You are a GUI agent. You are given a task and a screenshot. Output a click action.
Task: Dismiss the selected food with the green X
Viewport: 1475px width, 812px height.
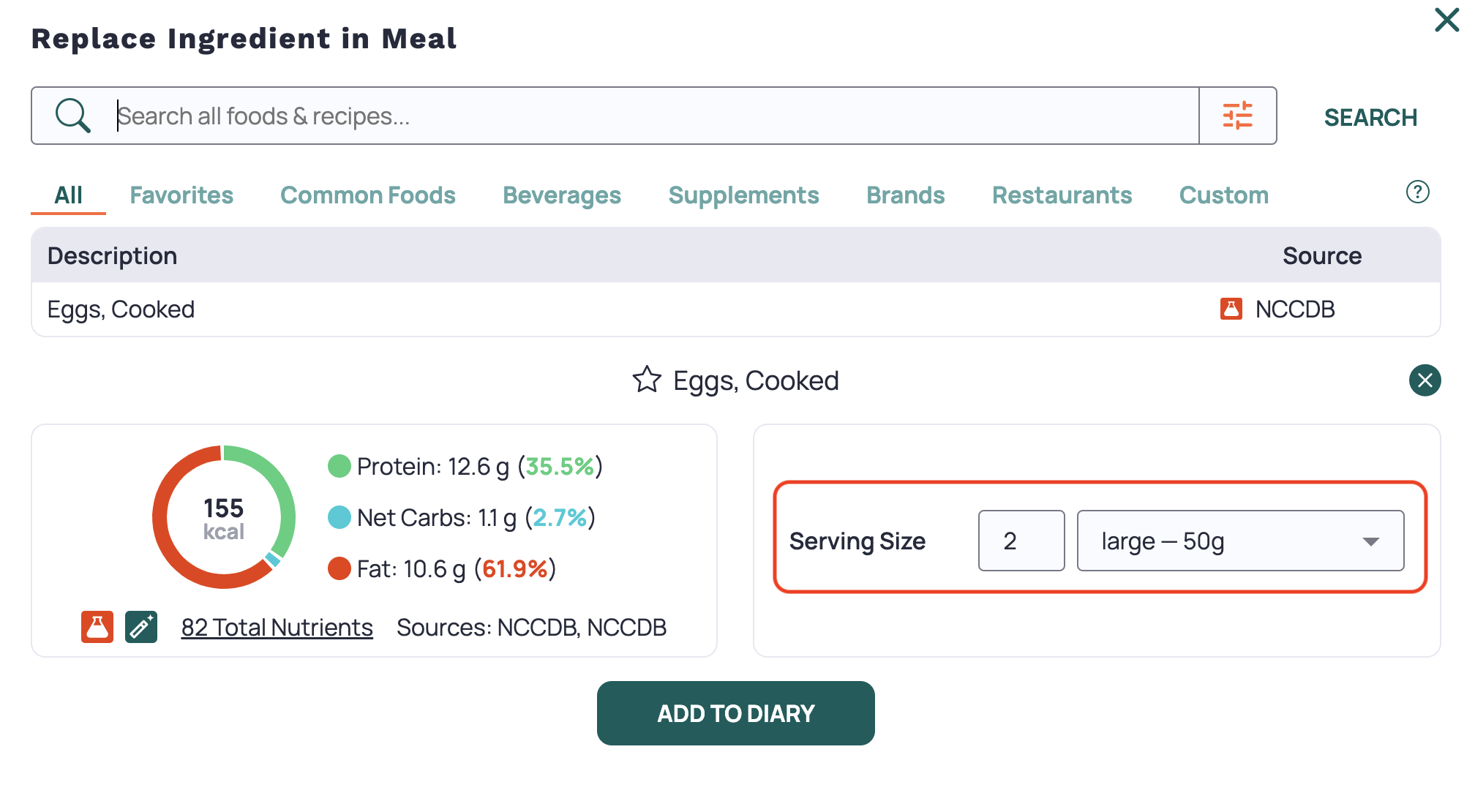1425,380
